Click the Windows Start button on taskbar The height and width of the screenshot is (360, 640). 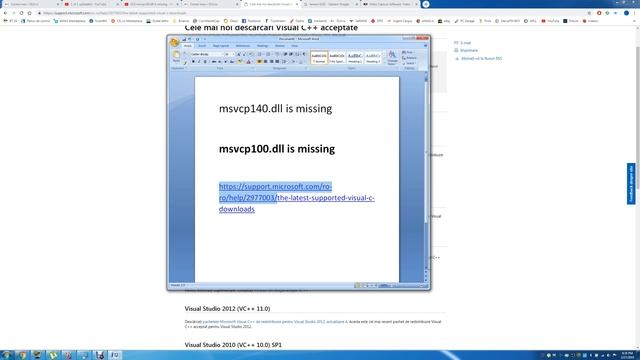pos(7,355)
